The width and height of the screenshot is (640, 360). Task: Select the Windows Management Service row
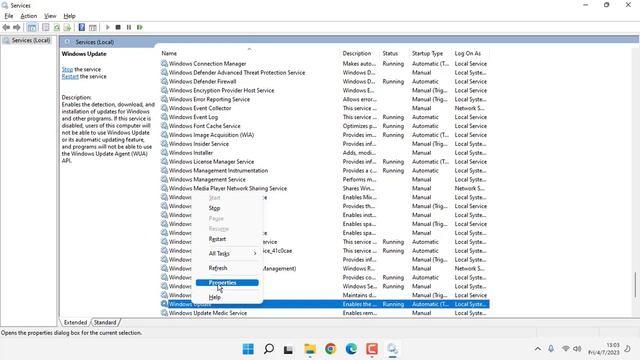[324, 179]
